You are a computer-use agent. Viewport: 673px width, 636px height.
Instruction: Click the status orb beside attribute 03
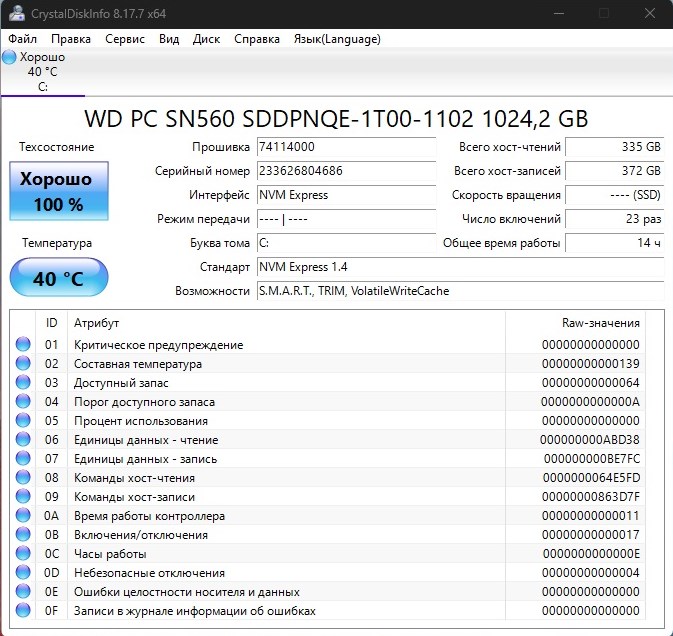pos(23,383)
